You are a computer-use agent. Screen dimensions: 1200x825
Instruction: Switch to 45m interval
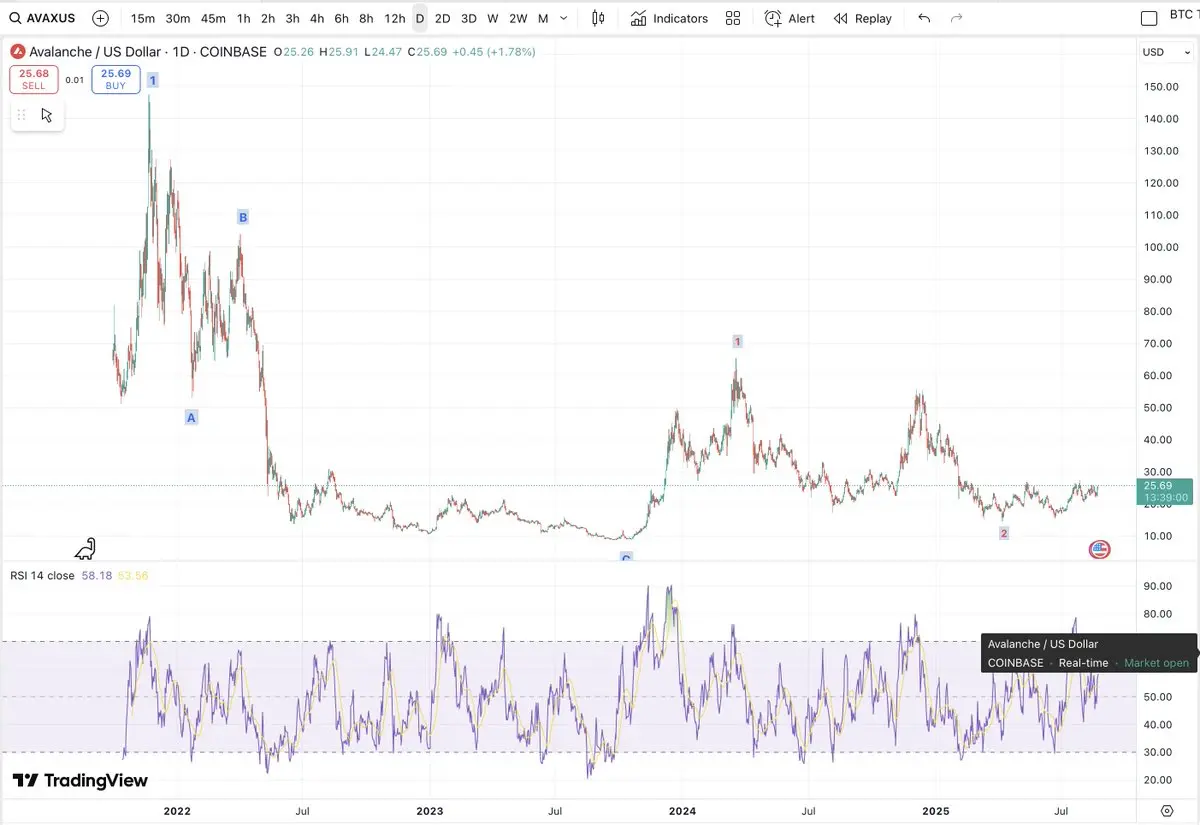pos(213,18)
